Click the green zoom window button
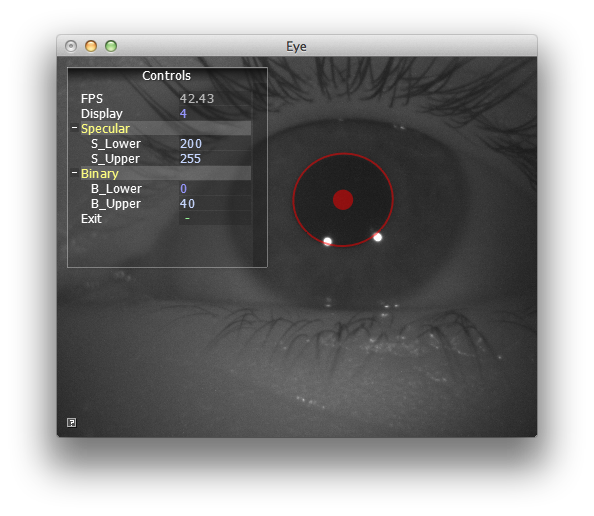 pyautogui.click(x=111, y=46)
